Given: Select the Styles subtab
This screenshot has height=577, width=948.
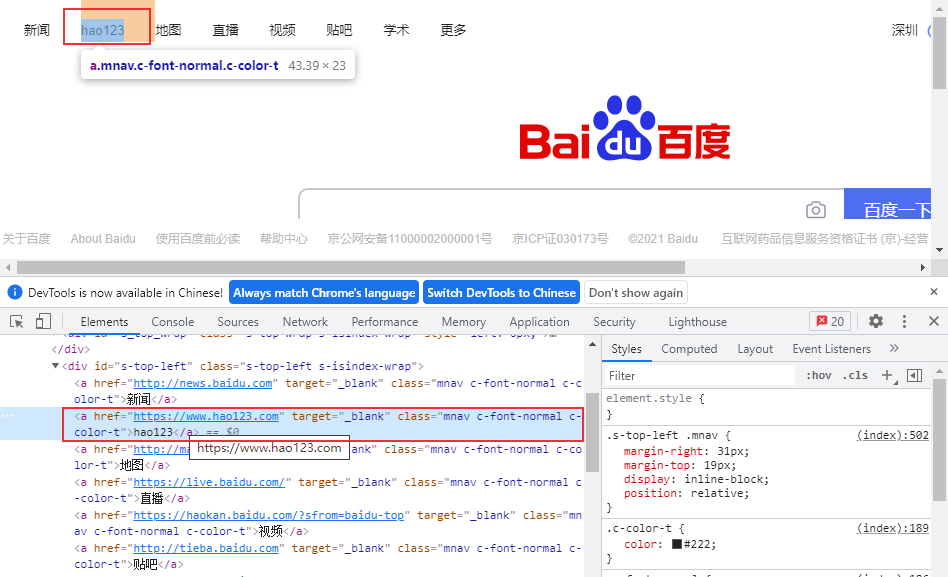Looking at the screenshot, I should click(x=626, y=349).
